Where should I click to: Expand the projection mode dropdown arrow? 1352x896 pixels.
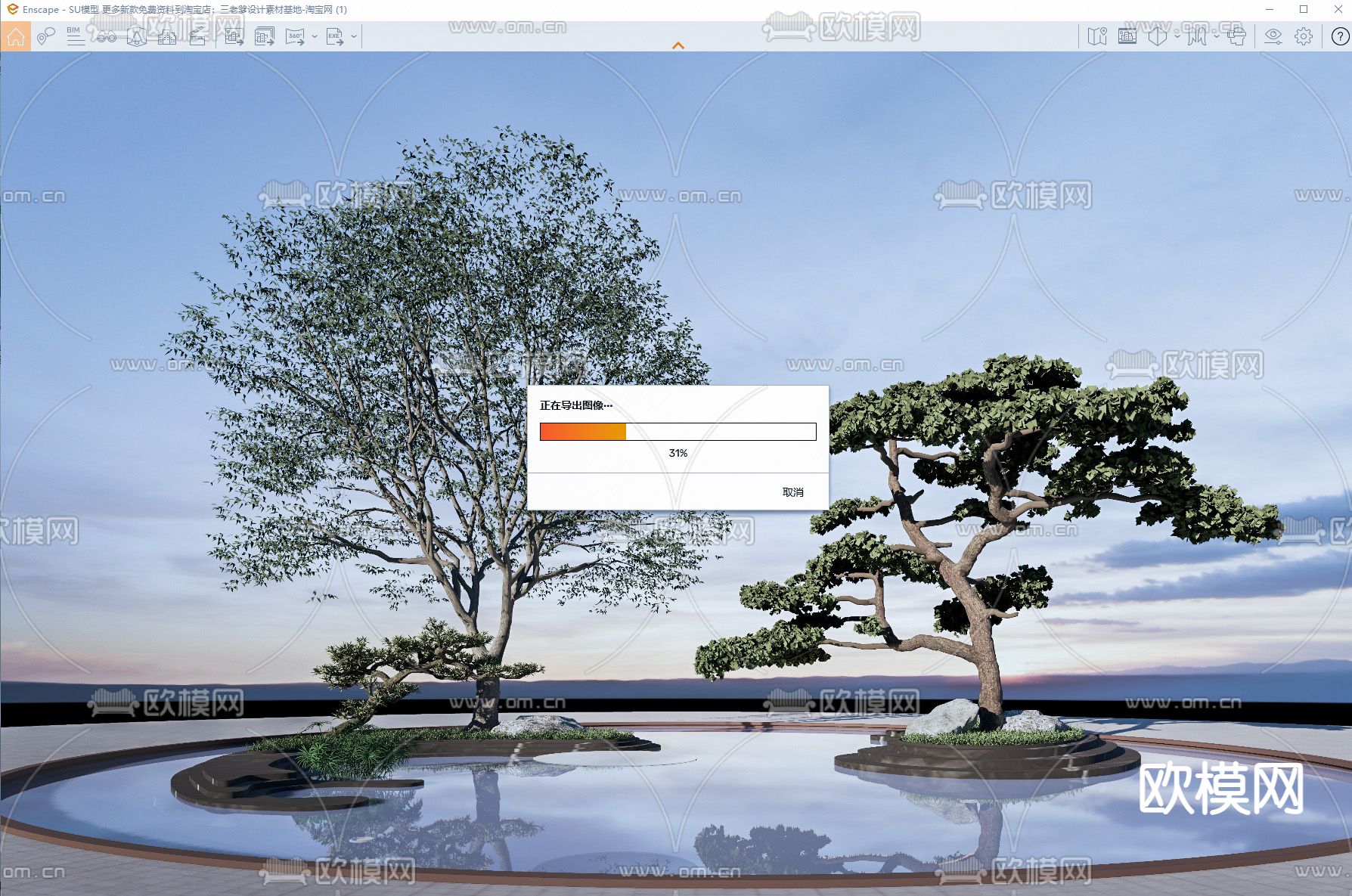tap(1177, 36)
